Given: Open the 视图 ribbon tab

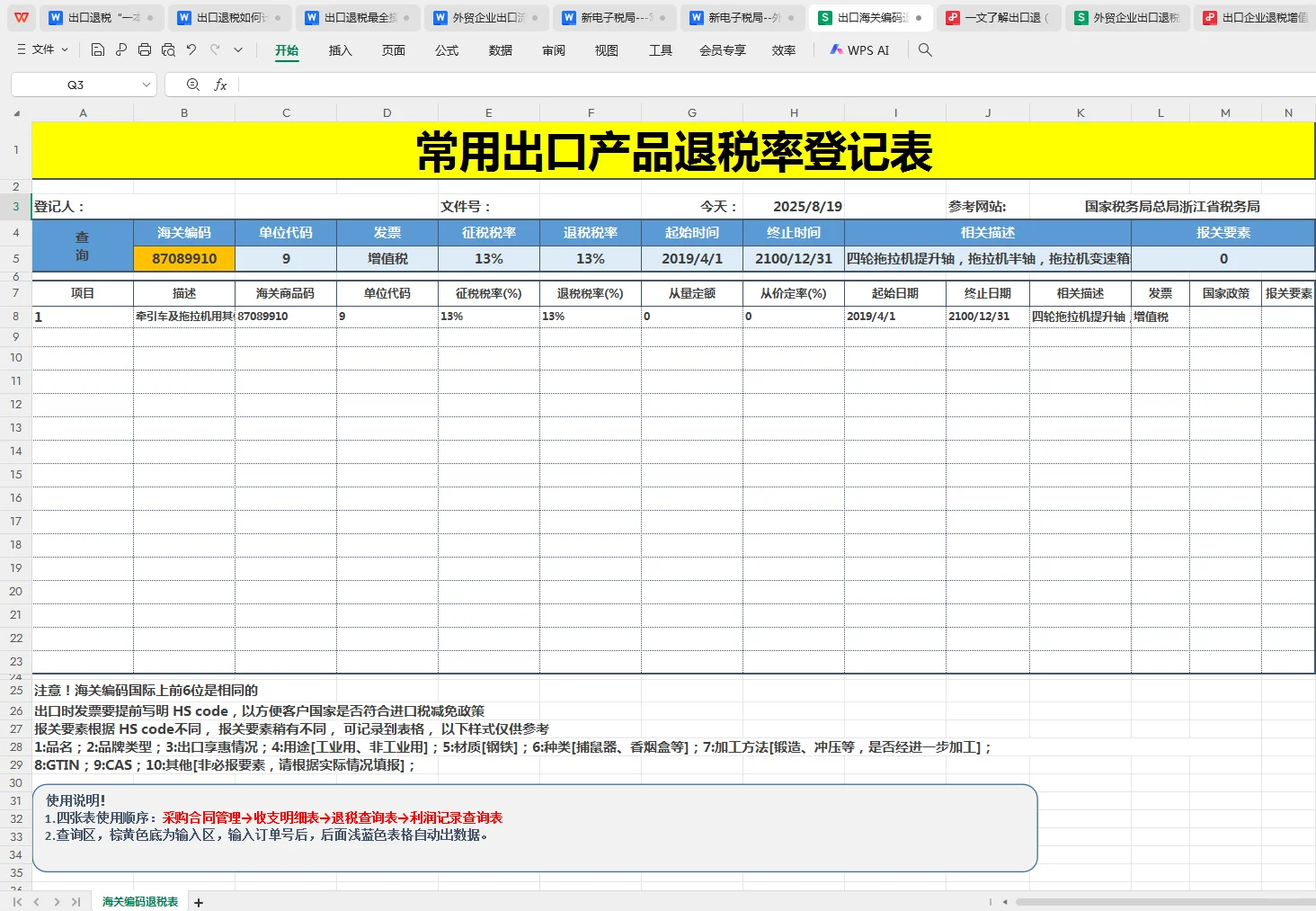Looking at the screenshot, I should point(607,51).
